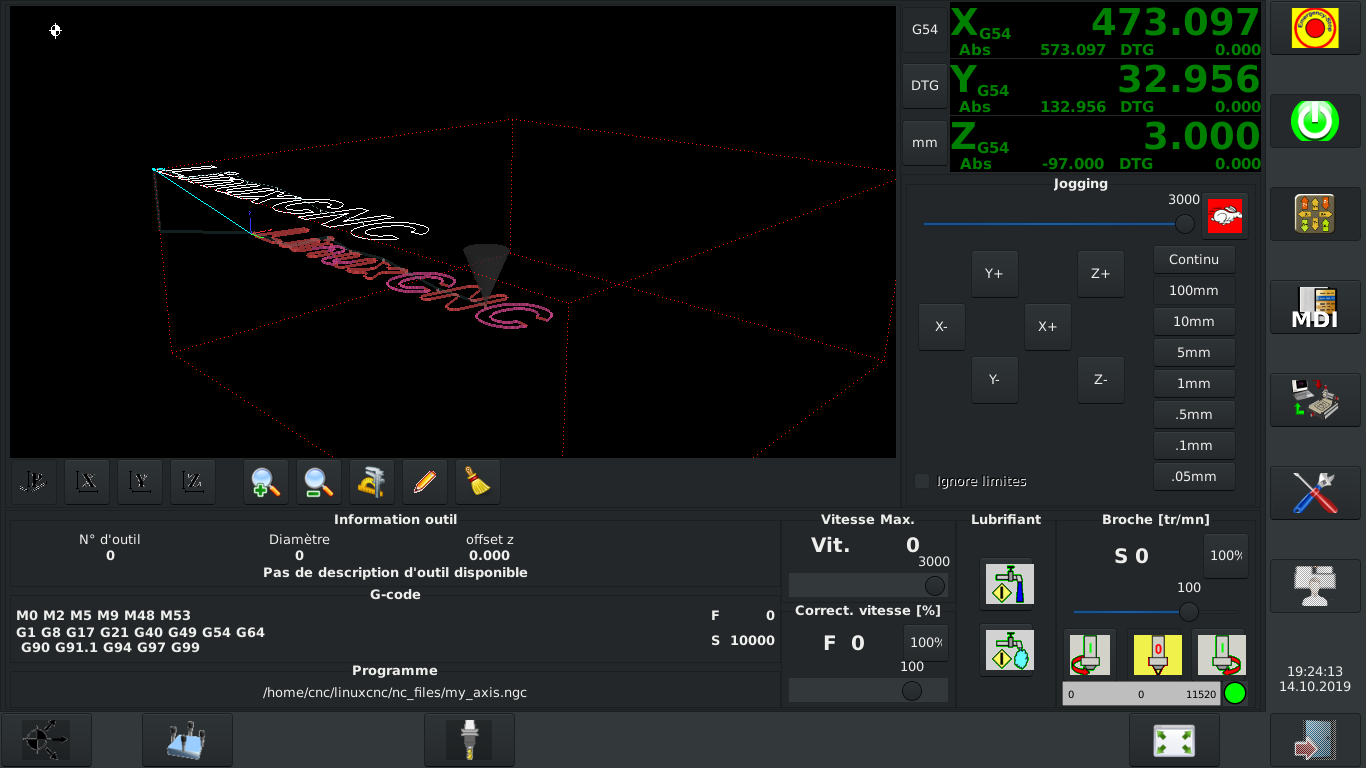The image size is (1366, 768).
Task: Open touch off clamp icon button
Action: (187, 740)
